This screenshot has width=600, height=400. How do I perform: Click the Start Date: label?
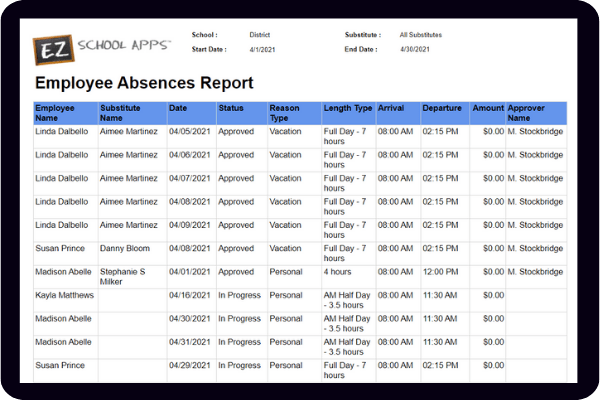pos(209,49)
